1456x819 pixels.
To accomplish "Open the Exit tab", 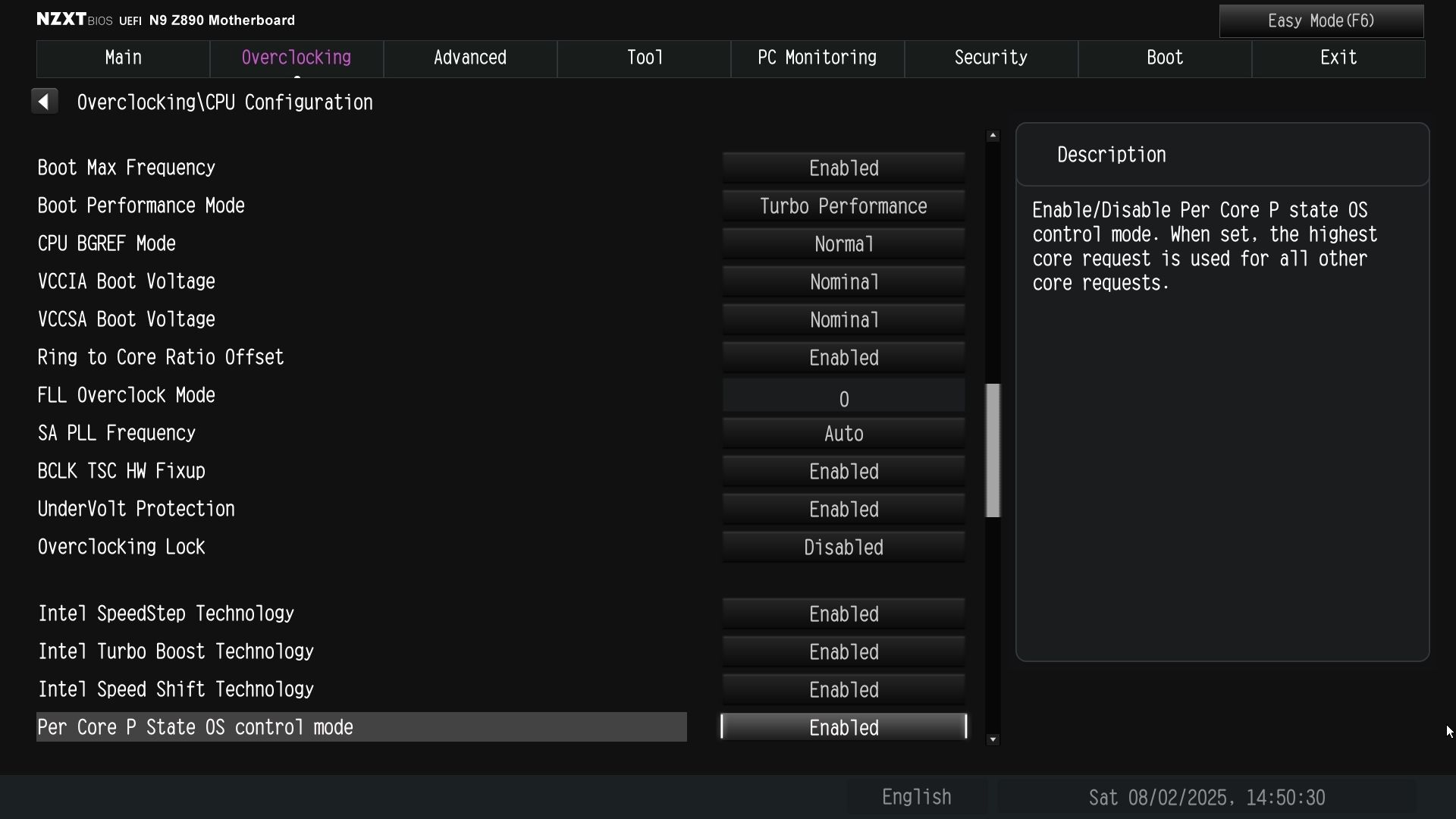I will (1338, 58).
